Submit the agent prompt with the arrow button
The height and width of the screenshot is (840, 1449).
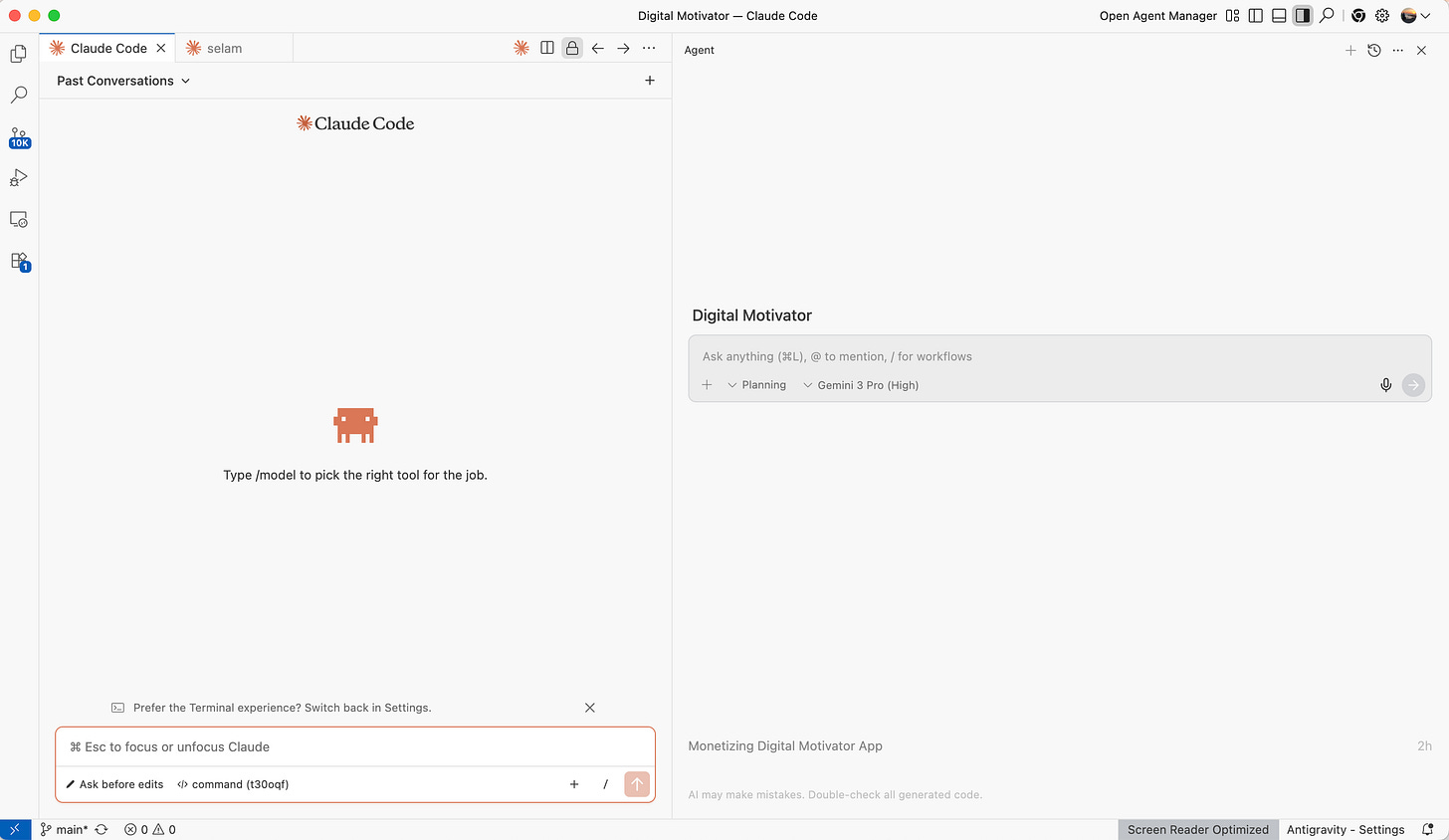click(1413, 385)
